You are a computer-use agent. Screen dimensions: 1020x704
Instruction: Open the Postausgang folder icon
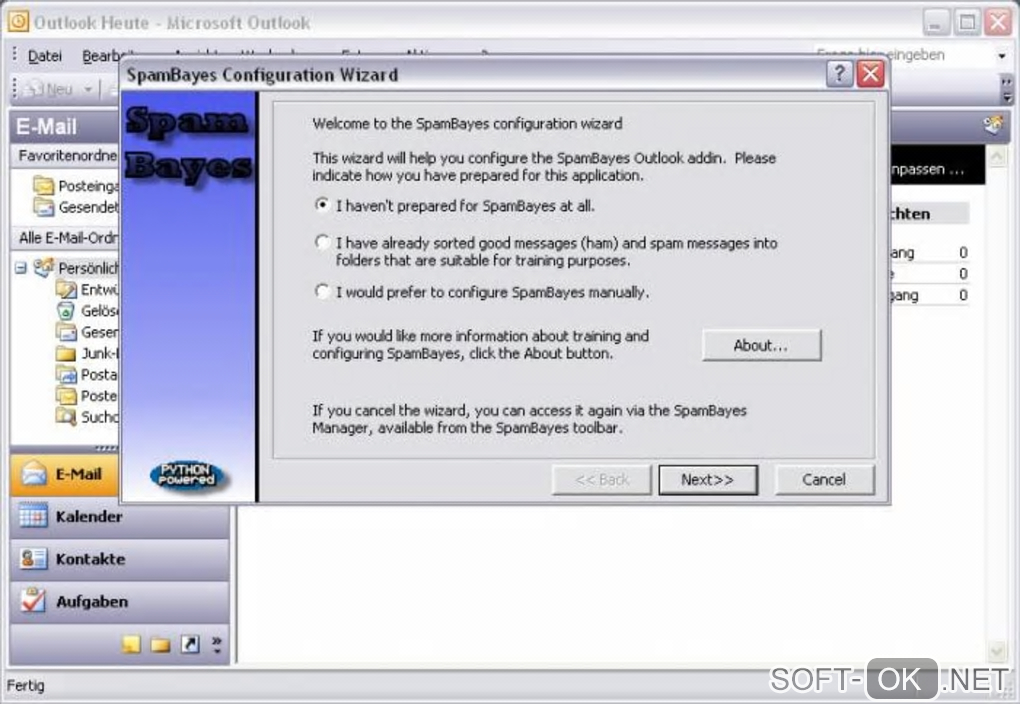[66, 374]
